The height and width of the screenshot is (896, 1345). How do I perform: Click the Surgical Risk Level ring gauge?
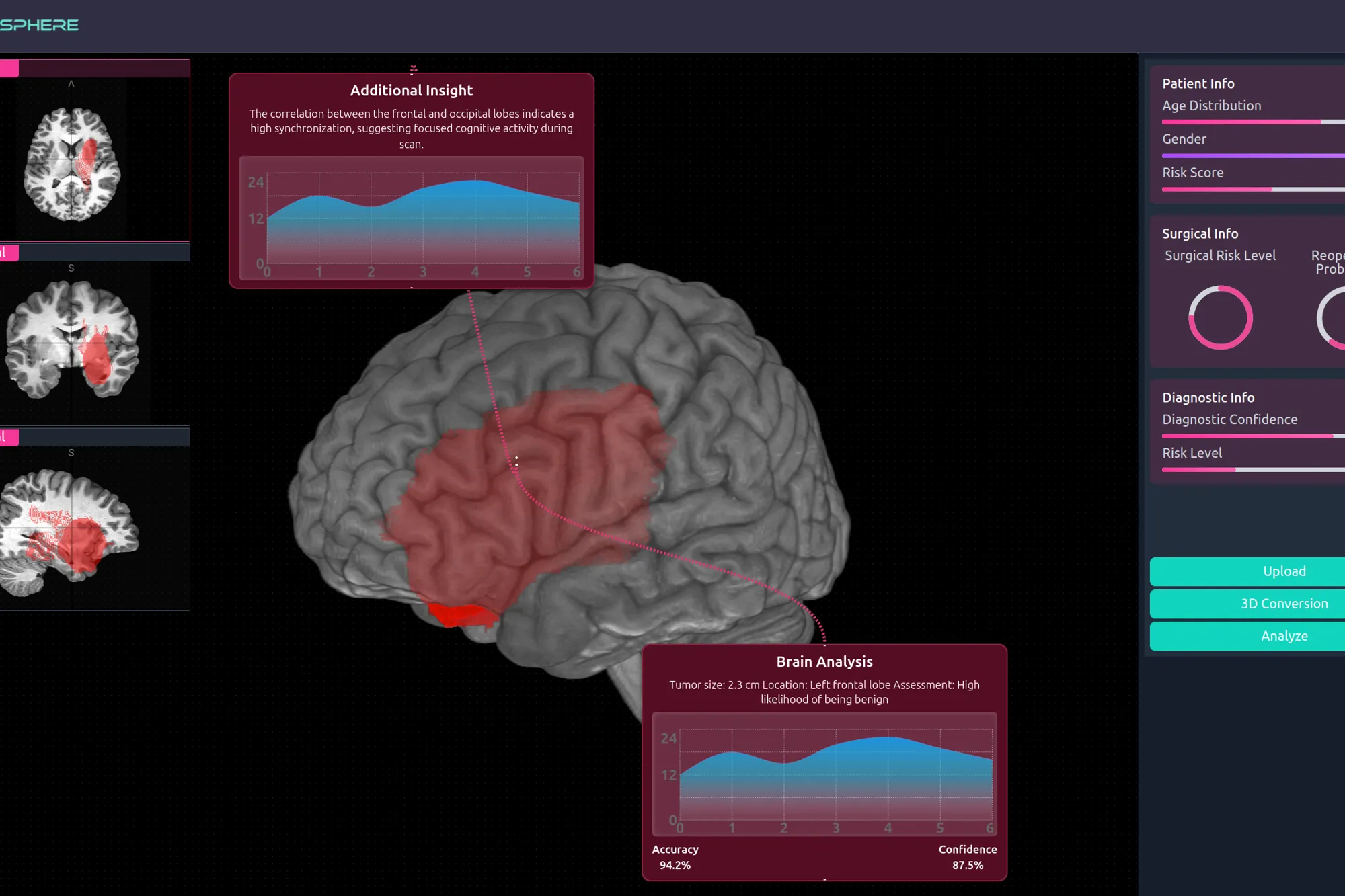(1220, 317)
